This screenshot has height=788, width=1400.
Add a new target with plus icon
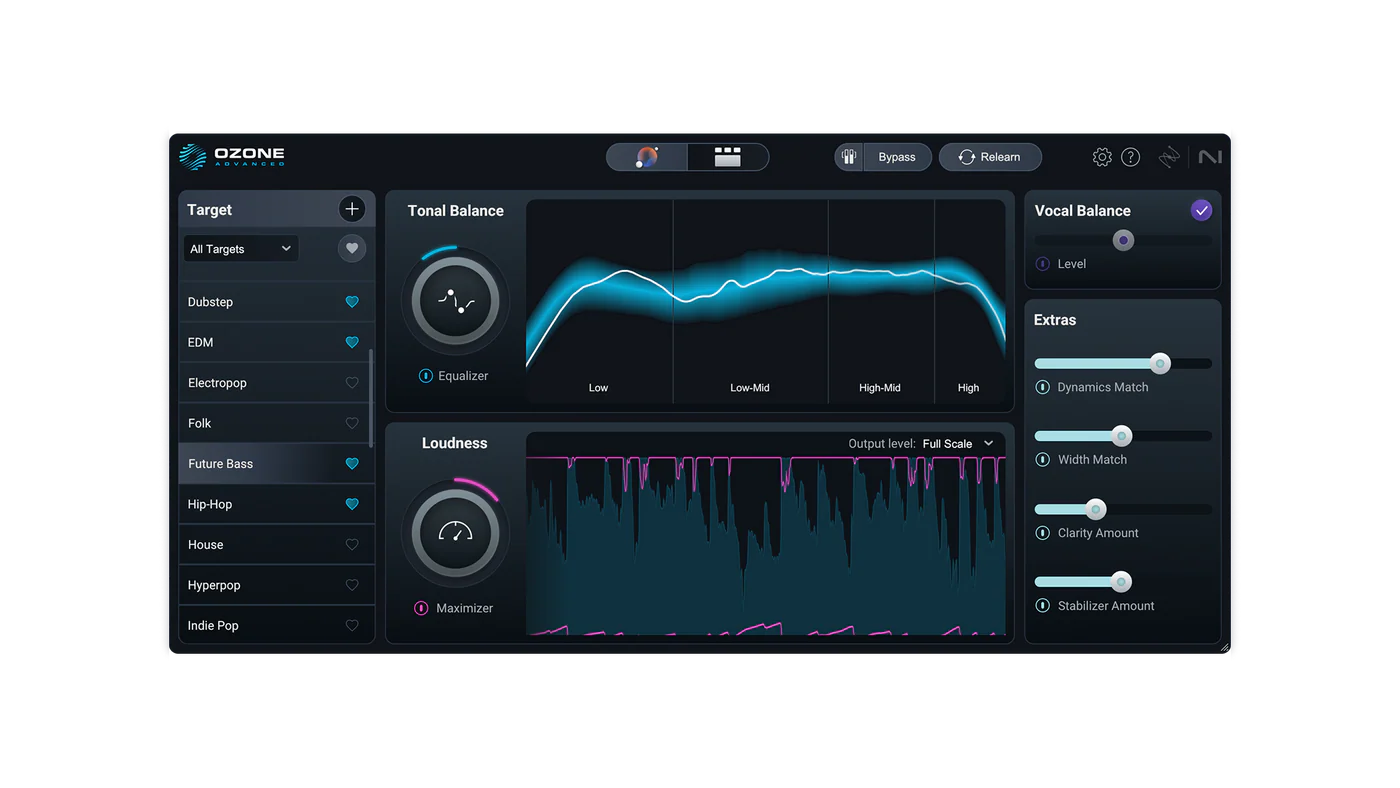click(x=351, y=209)
